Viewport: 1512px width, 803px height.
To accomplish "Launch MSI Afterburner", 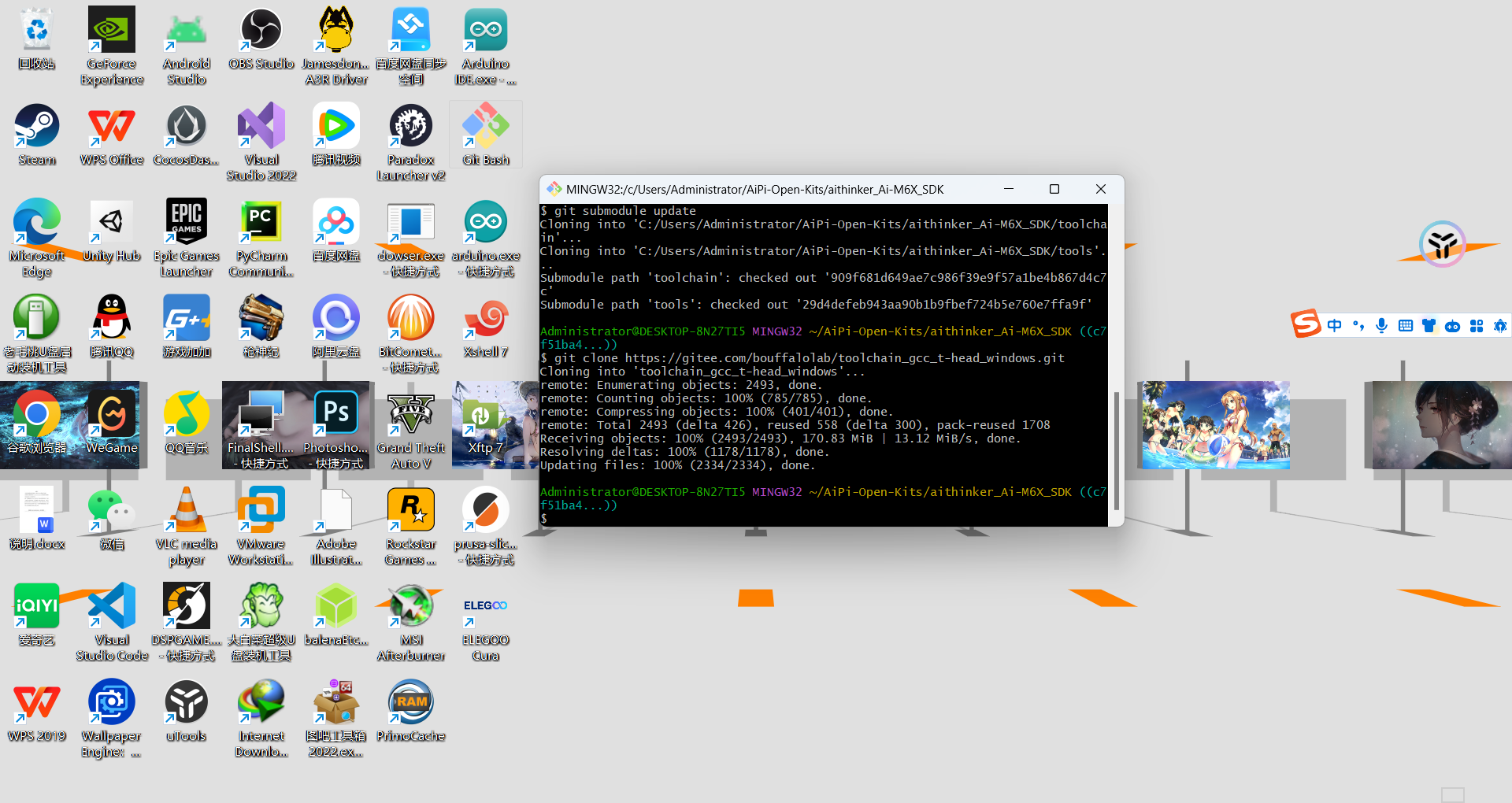I will click(411, 622).
